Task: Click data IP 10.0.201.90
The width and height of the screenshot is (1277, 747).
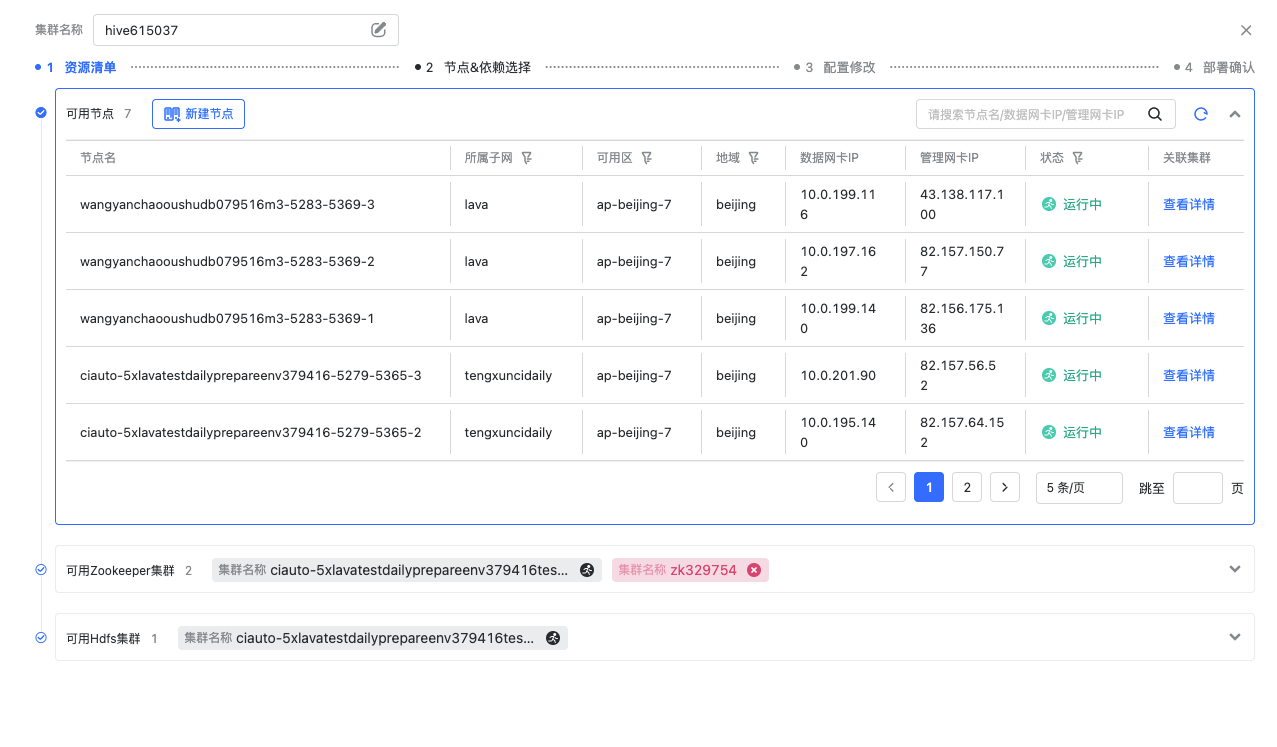Action: tap(838, 375)
